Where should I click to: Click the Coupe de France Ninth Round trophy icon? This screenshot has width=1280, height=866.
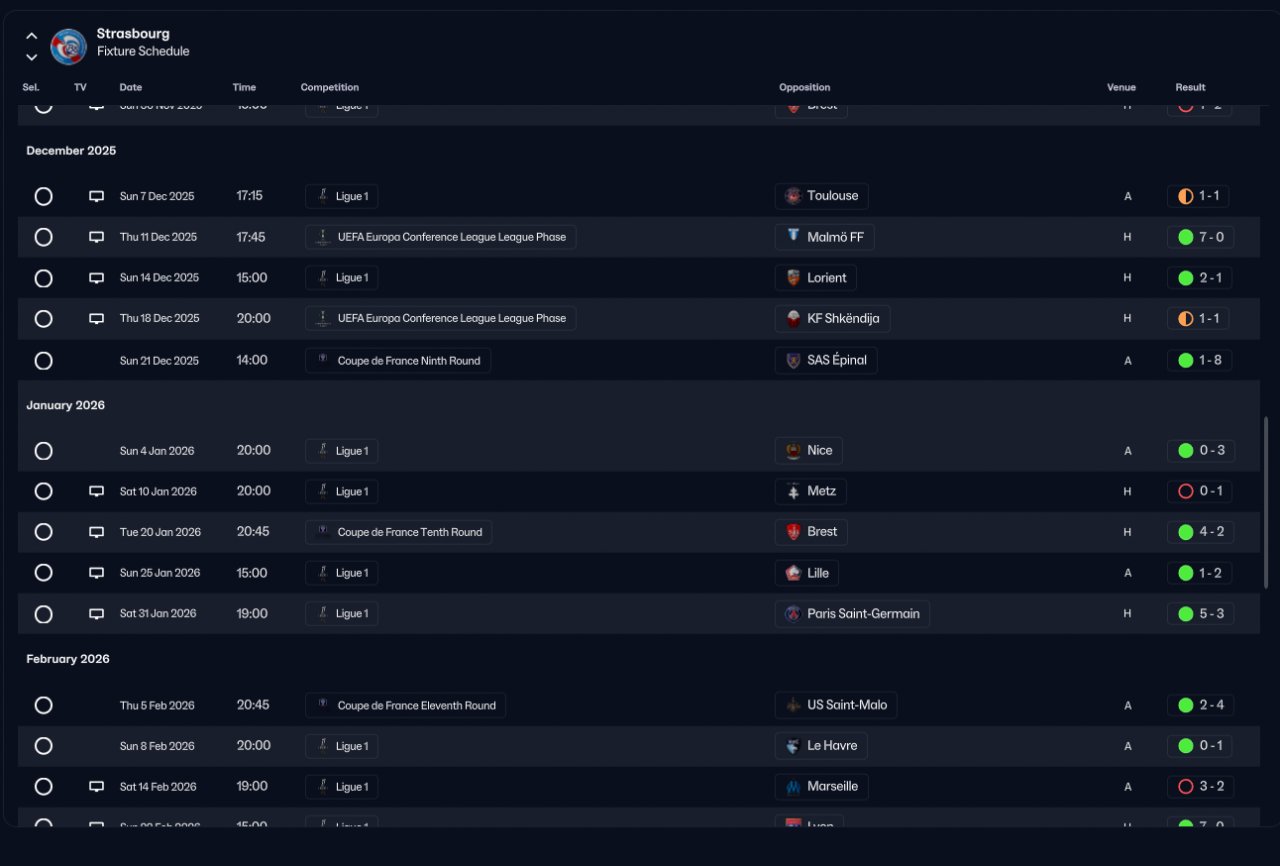322,360
